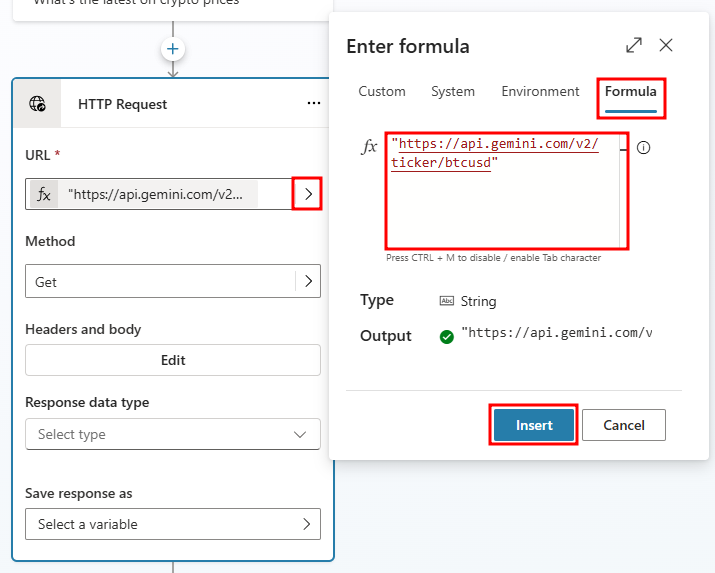Switch to the Environment tab
The image size is (715, 573).
coord(540,92)
